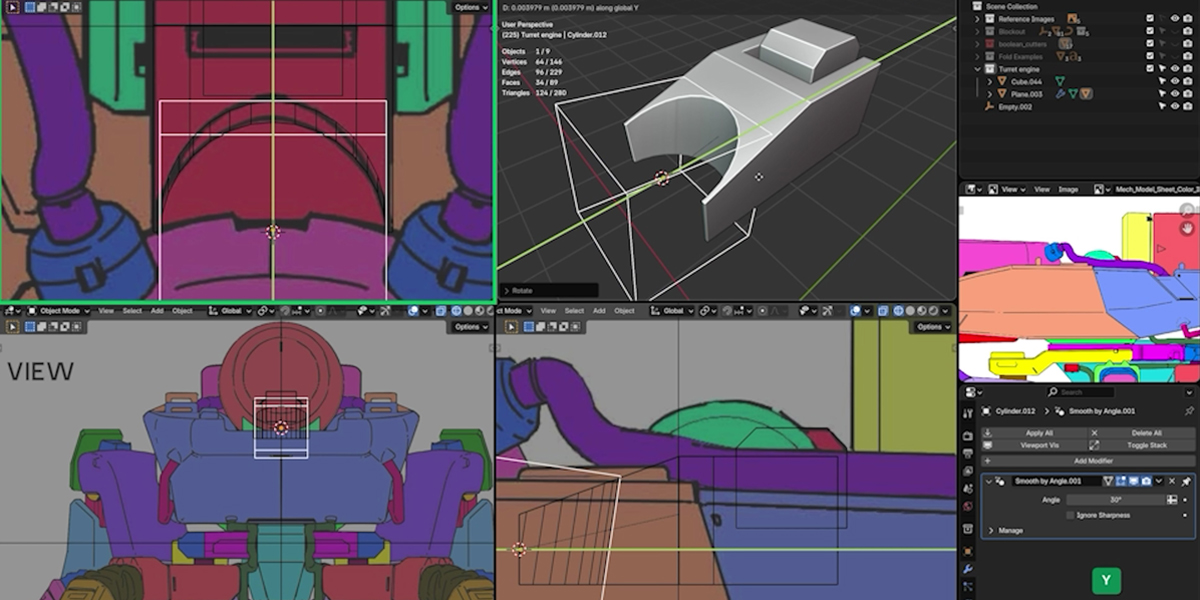Click the Empty.002 empty object icon
Viewport: 1200px width, 600px height.
[x=989, y=106]
